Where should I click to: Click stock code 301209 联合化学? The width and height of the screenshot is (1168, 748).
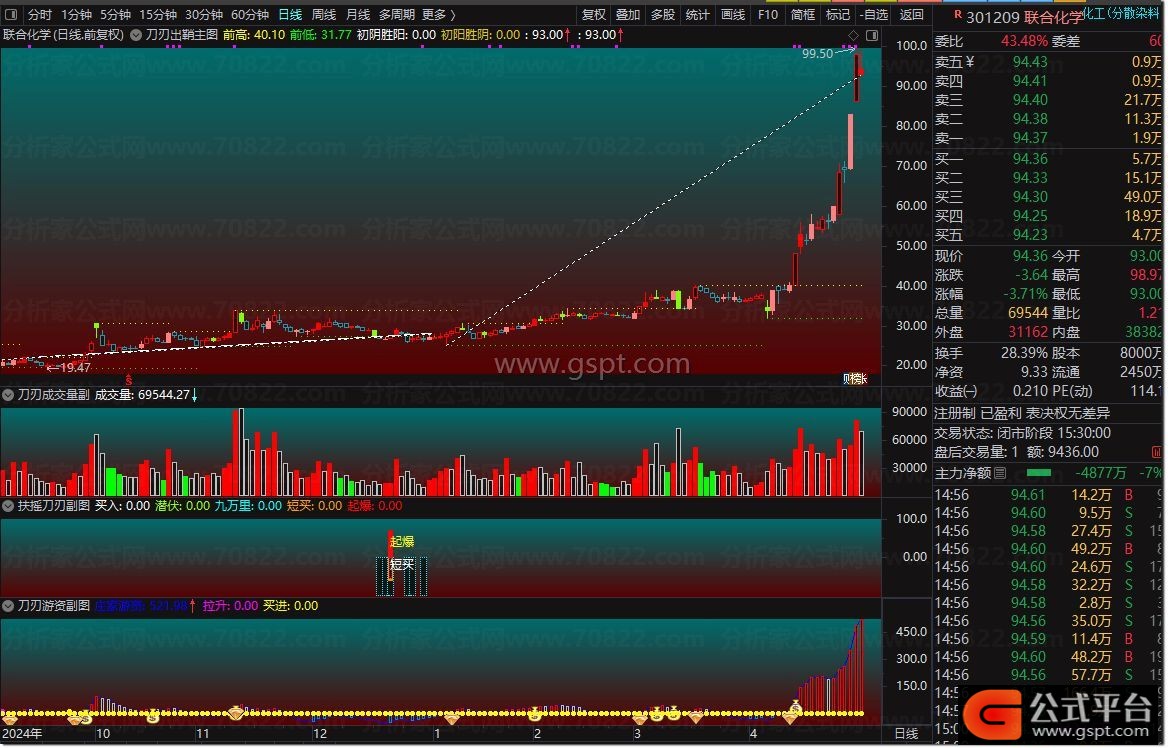pos(1023,17)
